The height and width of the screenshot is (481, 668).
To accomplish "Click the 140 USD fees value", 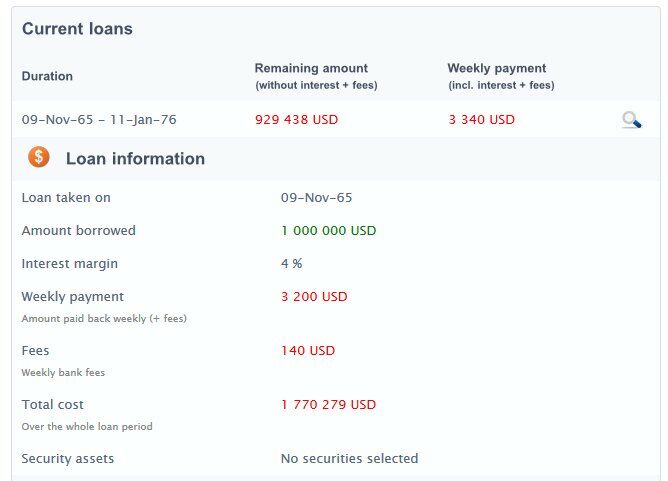I will (x=308, y=351).
